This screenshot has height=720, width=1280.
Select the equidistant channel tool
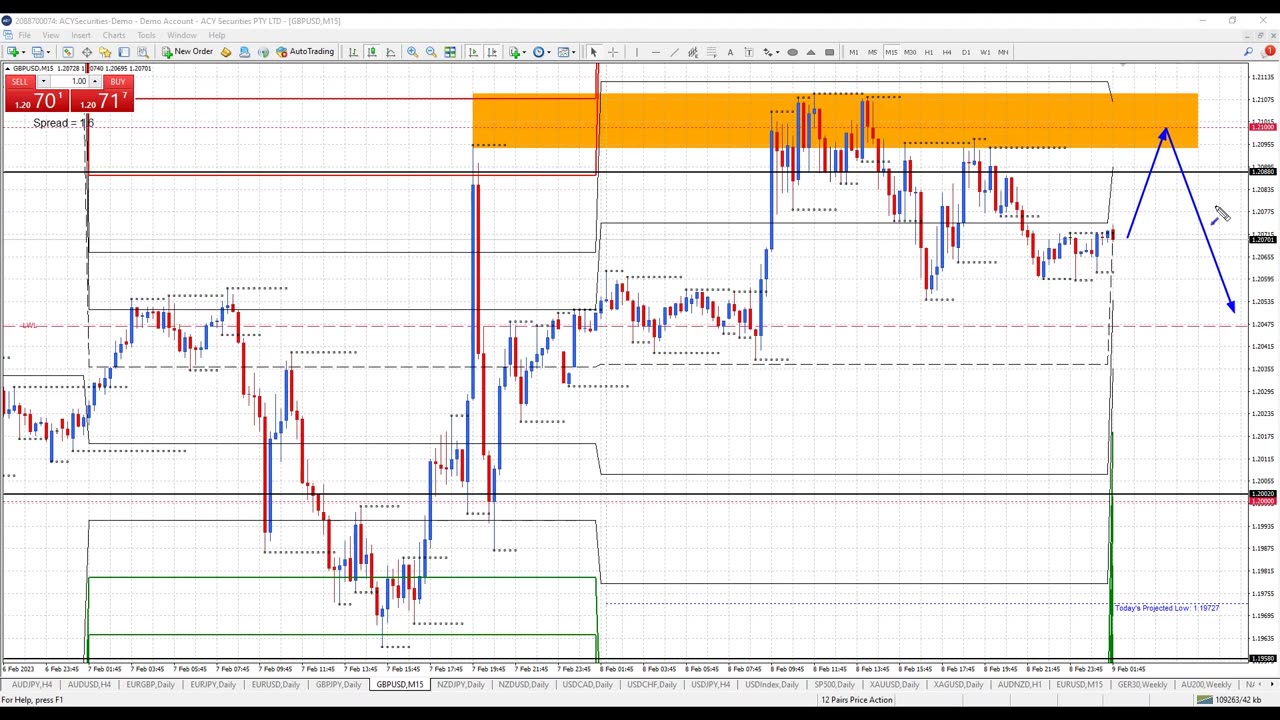point(693,52)
